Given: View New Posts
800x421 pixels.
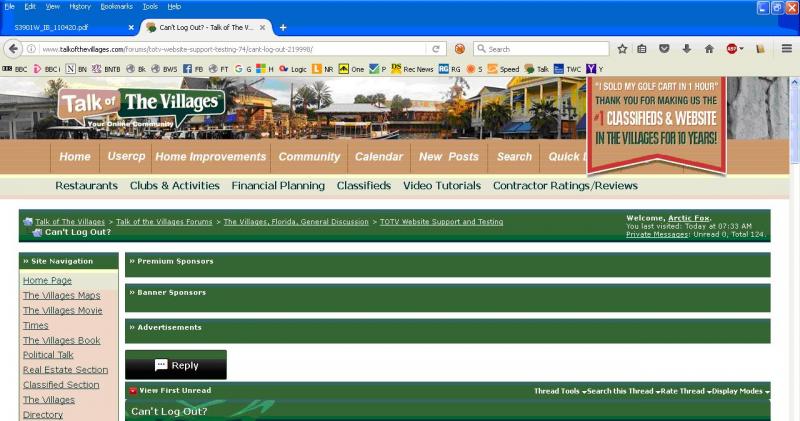Looking at the screenshot, I should point(449,157).
